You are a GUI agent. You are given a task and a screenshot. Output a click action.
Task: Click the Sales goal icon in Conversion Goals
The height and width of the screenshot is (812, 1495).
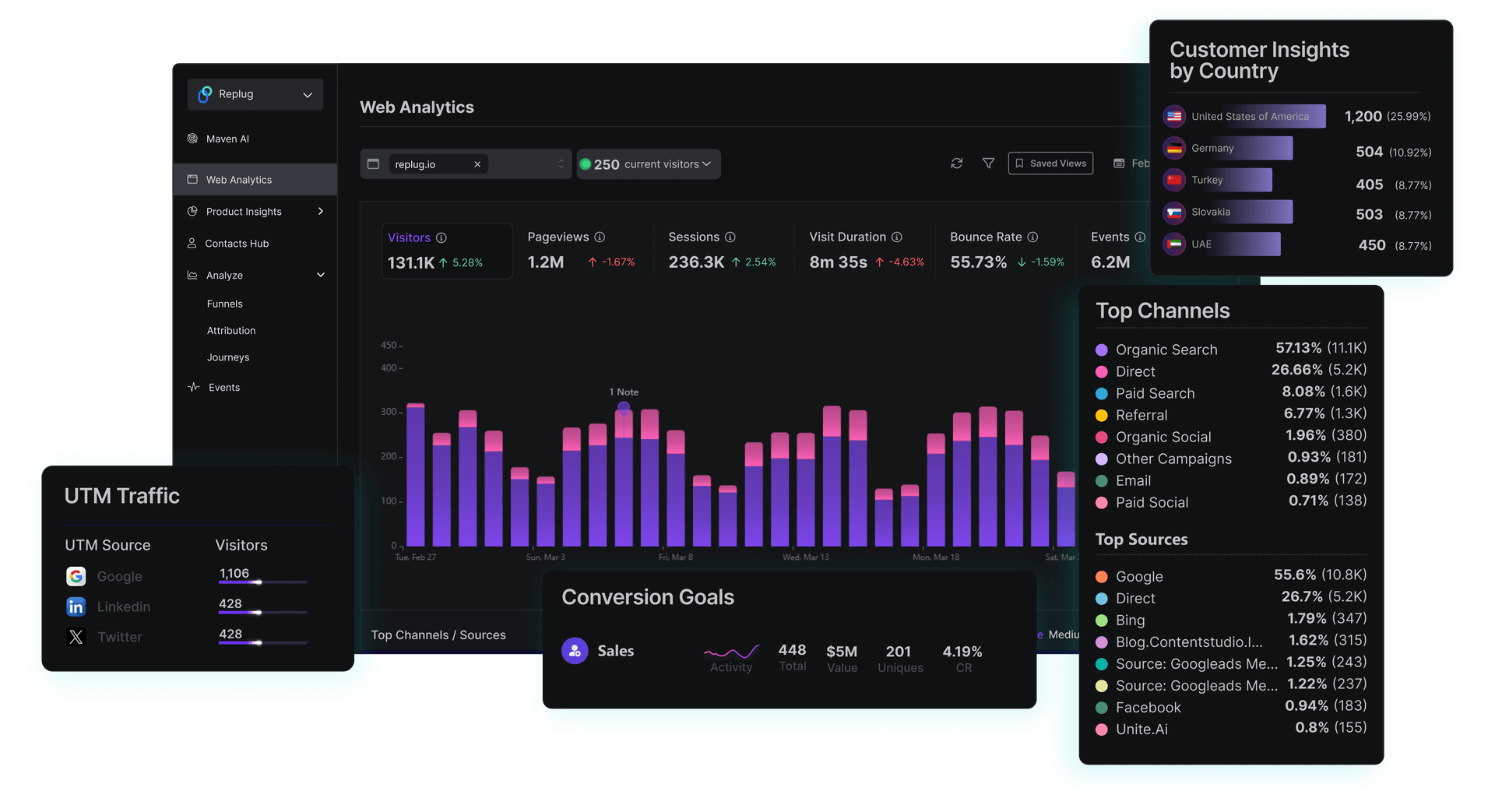tap(575, 650)
